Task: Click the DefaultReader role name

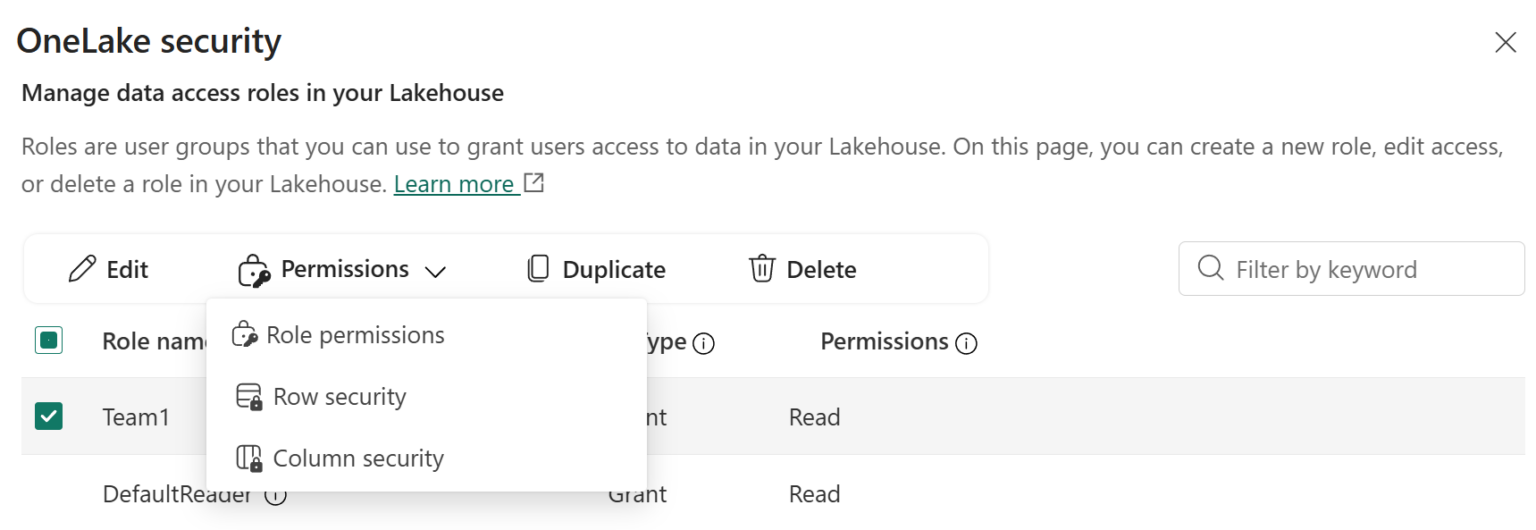Action: tap(177, 494)
